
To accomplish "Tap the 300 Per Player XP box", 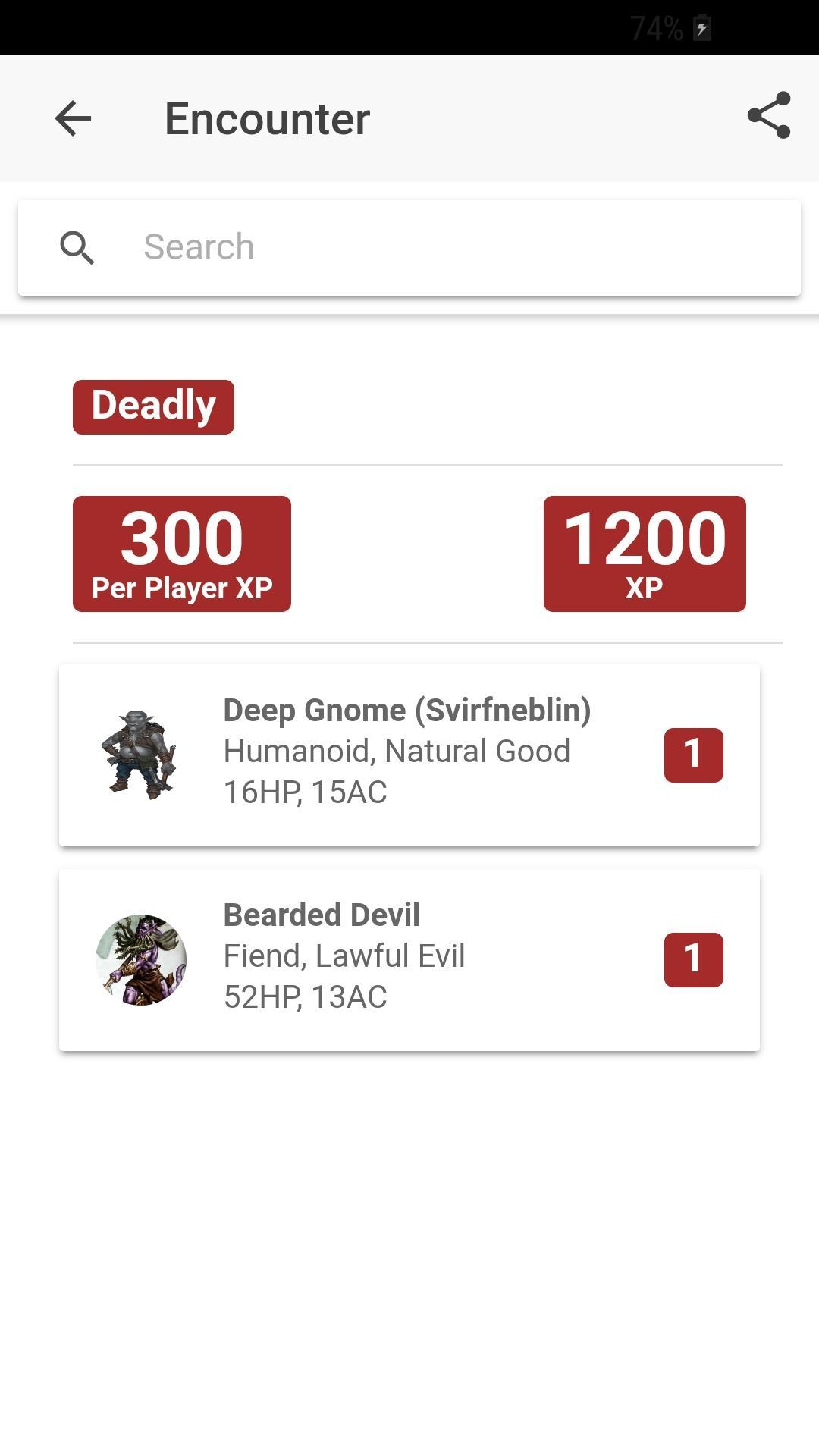I will click(x=182, y=554).
